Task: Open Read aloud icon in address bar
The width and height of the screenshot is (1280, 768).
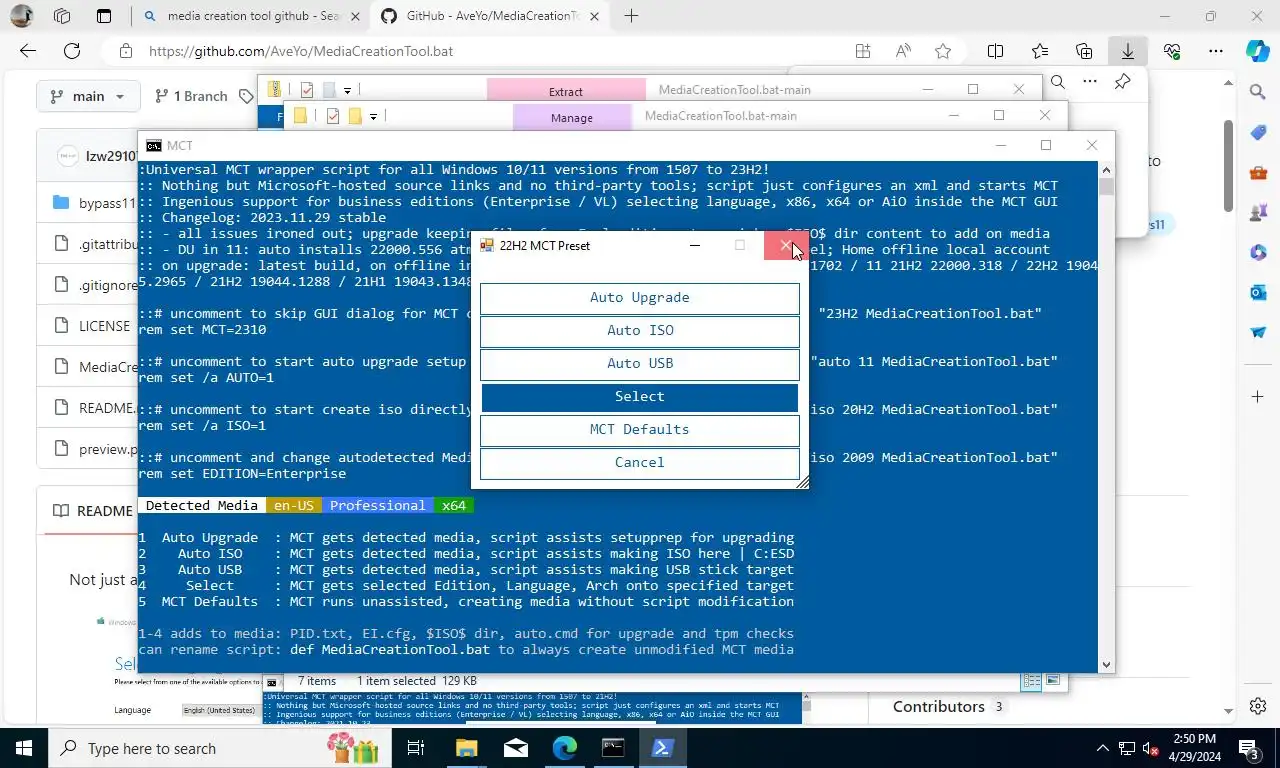Action: [x=903, y=51]
